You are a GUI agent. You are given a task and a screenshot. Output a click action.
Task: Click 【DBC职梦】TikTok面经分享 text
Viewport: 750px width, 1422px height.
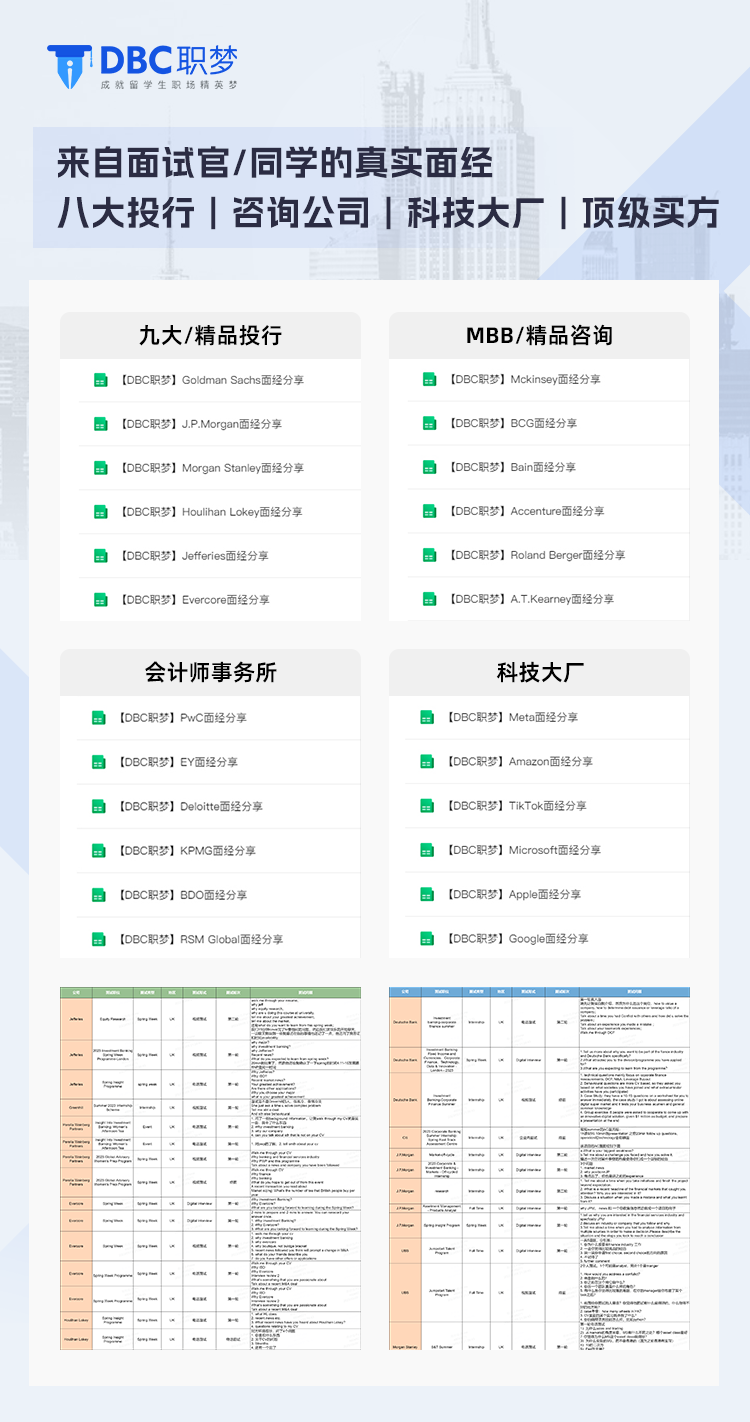pyautogui.click(x=515, y=806)
